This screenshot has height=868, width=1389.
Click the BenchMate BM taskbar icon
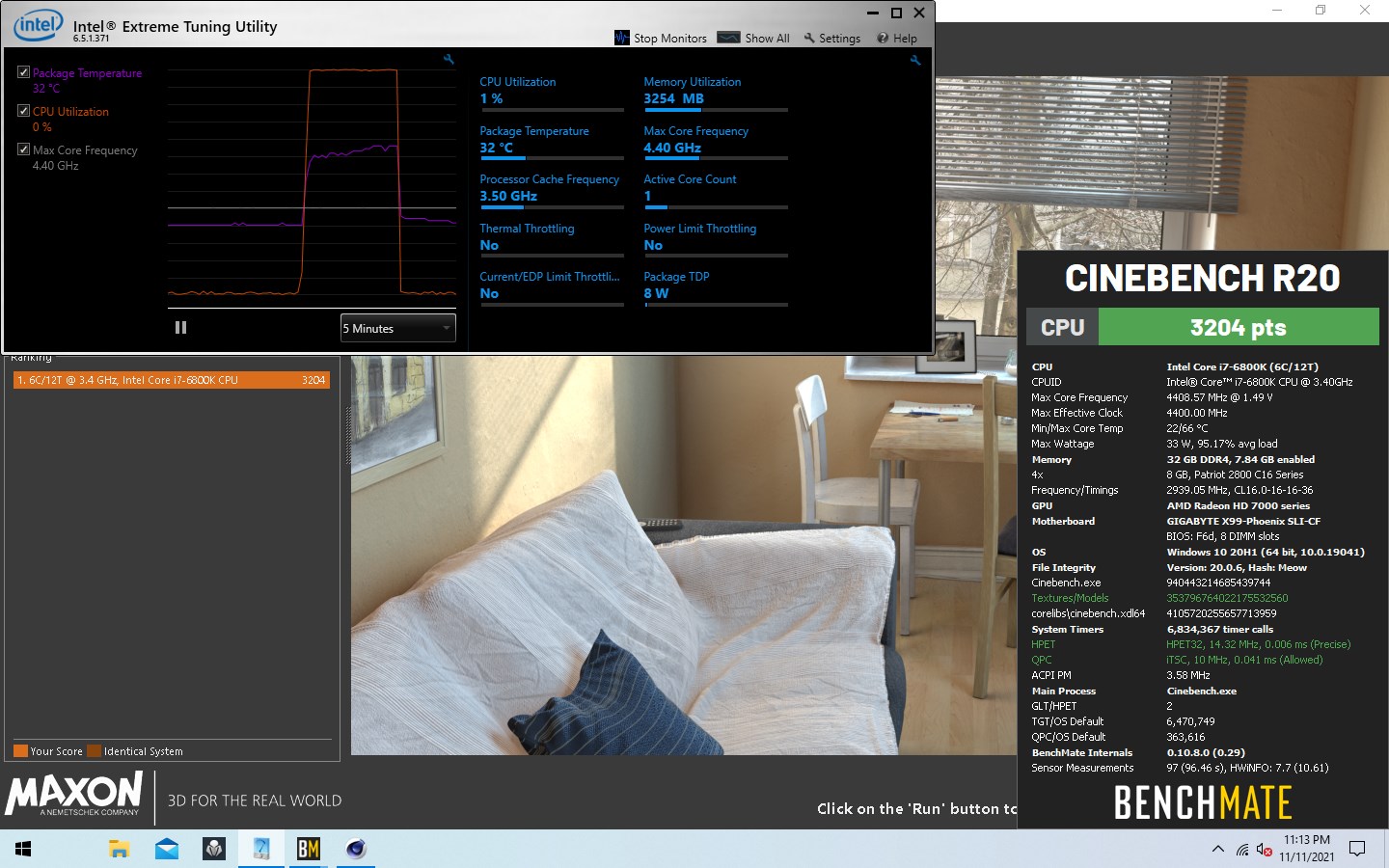click(309, 849)
